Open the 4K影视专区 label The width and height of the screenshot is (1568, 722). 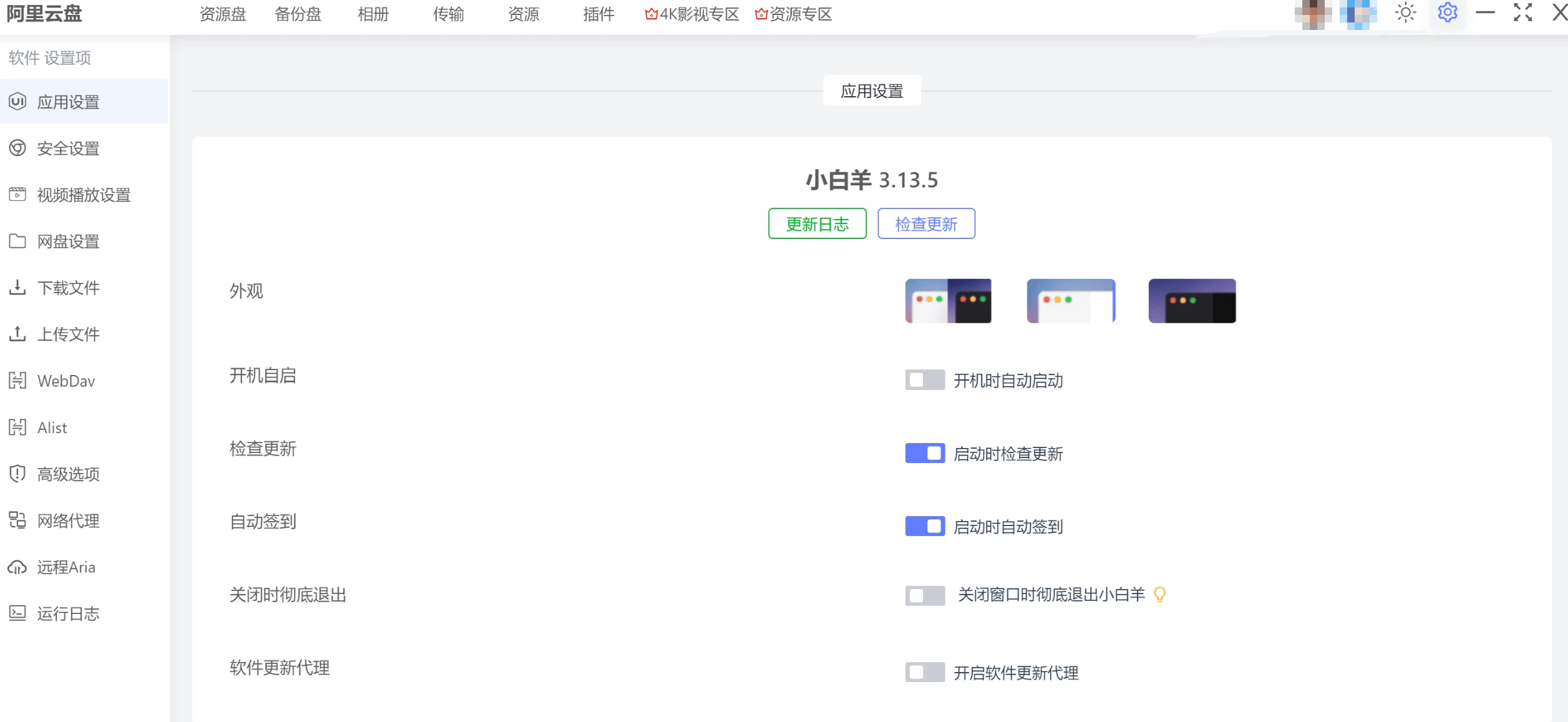coord(700,14)
